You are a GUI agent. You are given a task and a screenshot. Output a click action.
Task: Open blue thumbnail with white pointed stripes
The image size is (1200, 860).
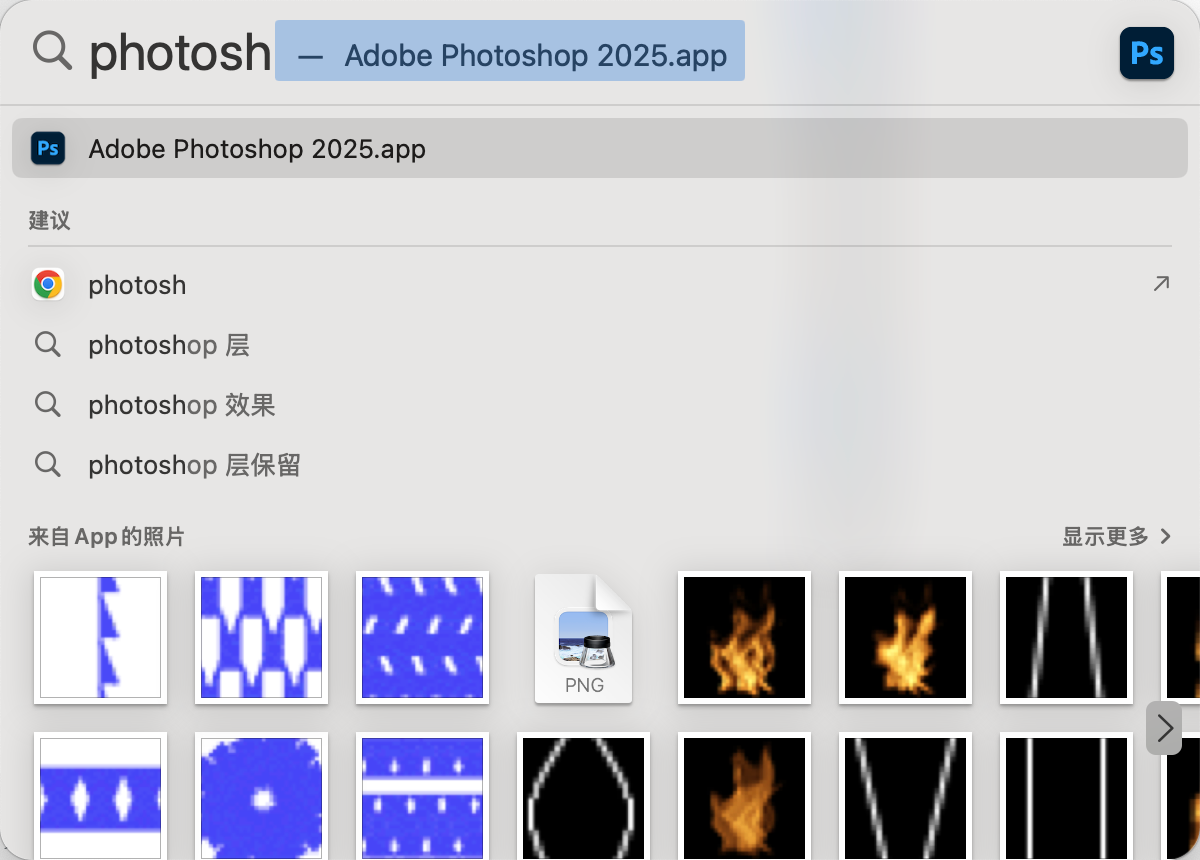261,637
